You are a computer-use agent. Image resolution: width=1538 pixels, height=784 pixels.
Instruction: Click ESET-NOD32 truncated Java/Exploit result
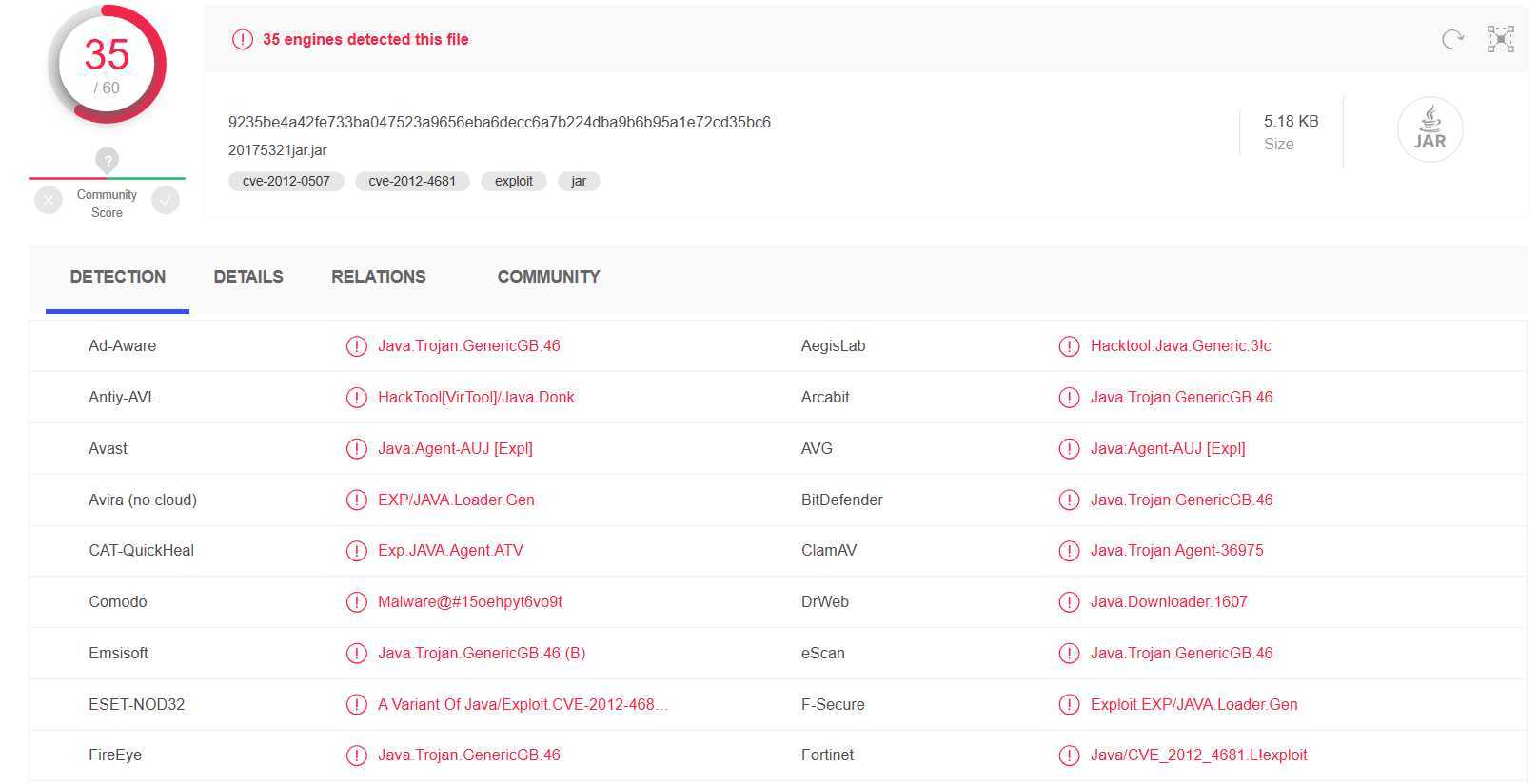click(523, 705)
